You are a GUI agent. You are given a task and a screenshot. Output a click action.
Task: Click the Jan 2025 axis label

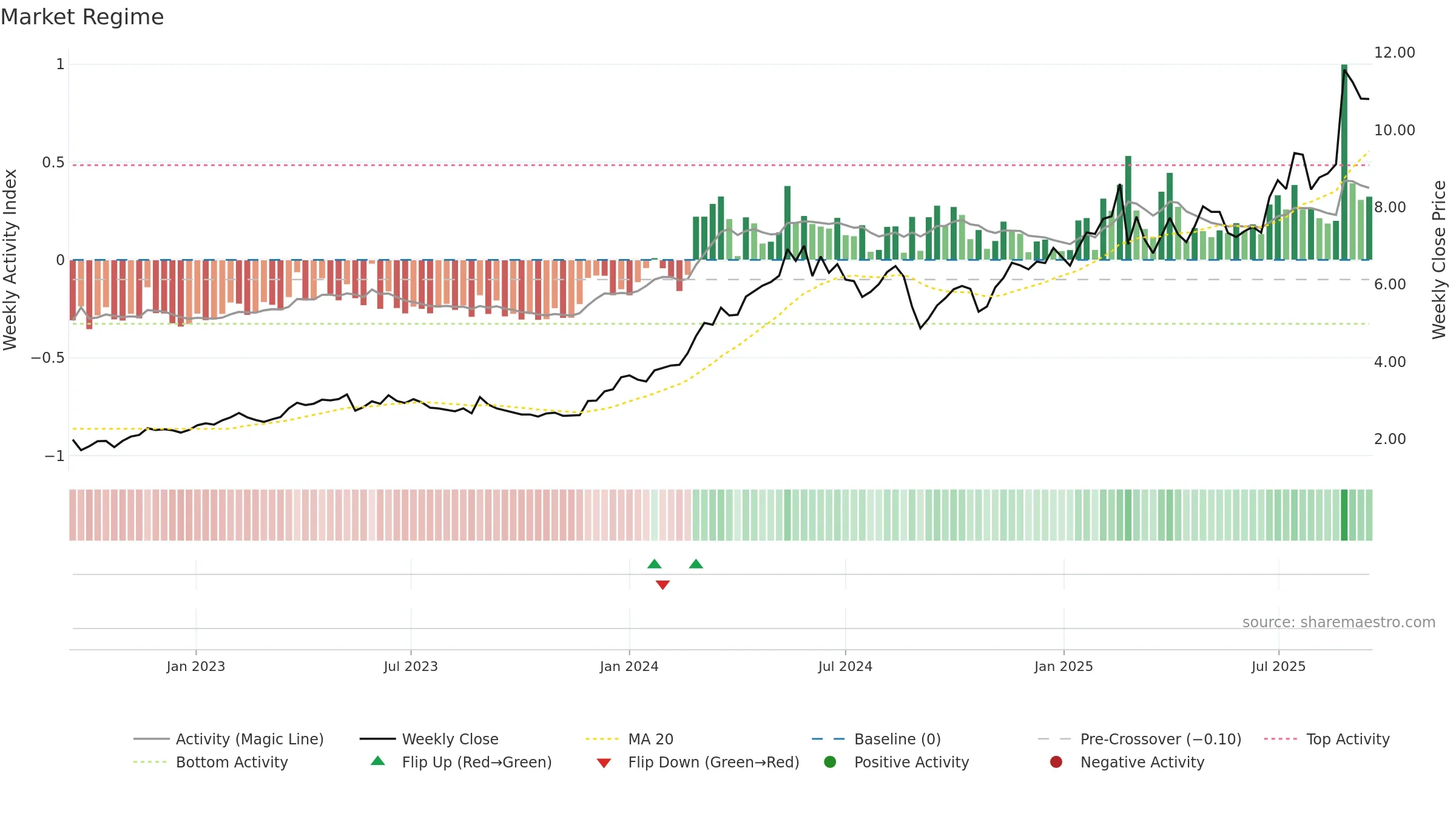(1063, 667)
